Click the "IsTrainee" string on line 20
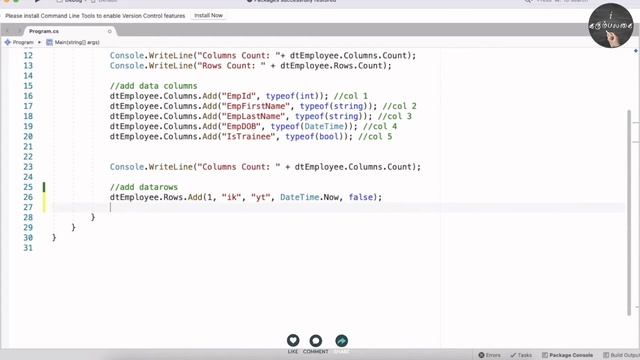Viewport: 640px width, 360px height. pyautogui.click(x=248, y=136)
